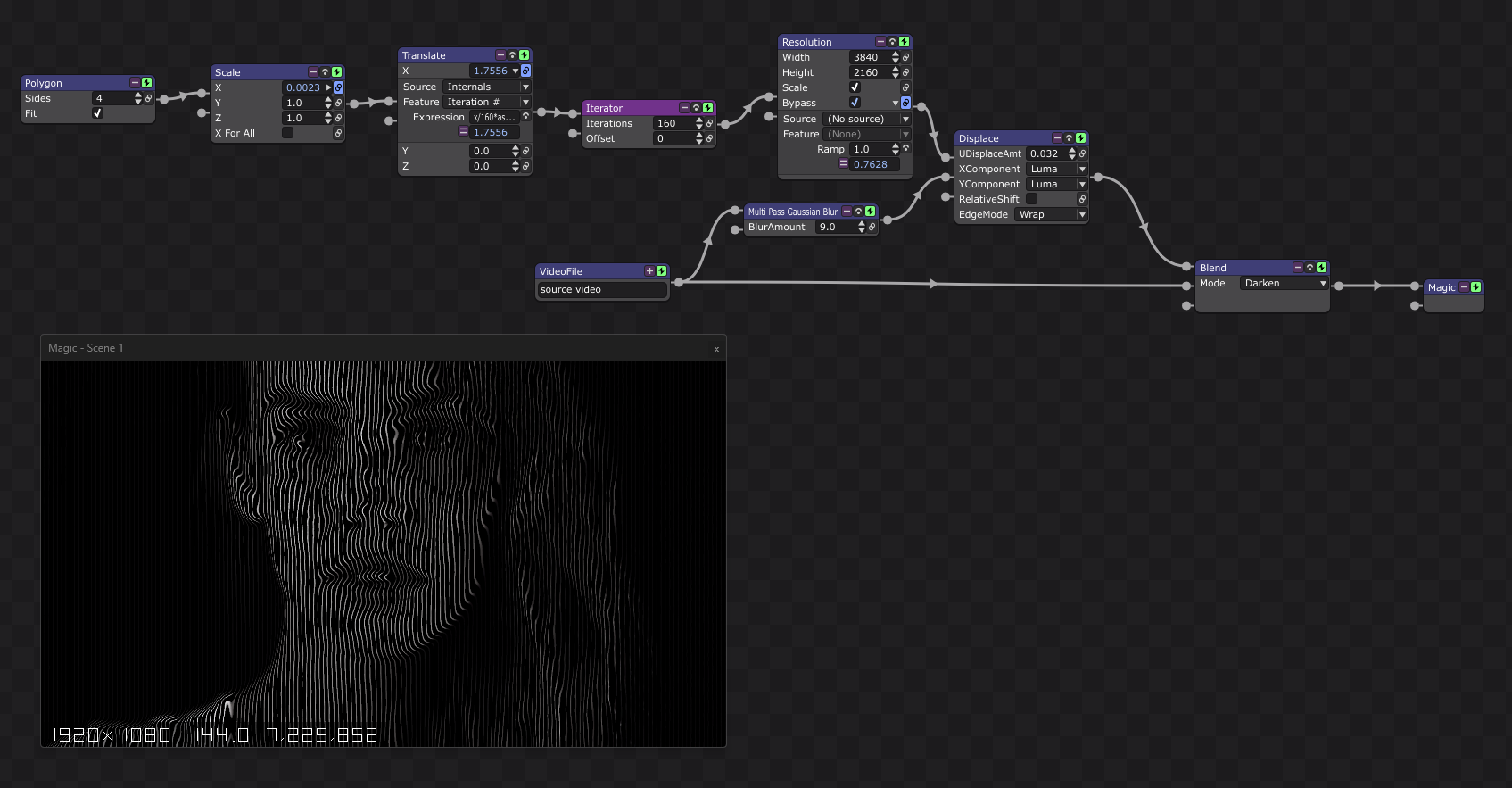Toggle the green enable icon on VideoFile node
The height and width of the screenshot is (788, 1512).
(x=661, y=271)
